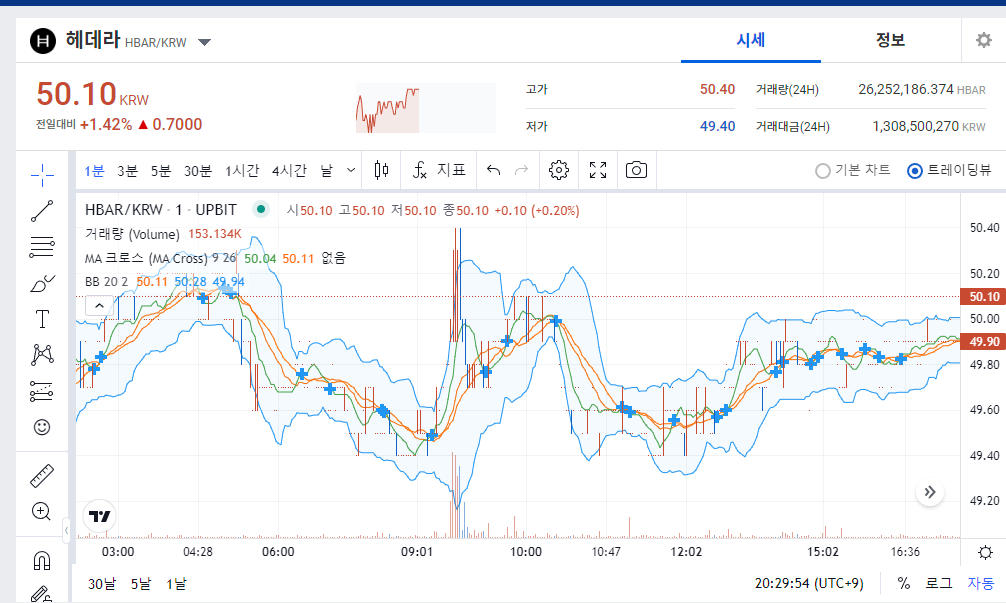Select the text annotation tool

[42, 319]
